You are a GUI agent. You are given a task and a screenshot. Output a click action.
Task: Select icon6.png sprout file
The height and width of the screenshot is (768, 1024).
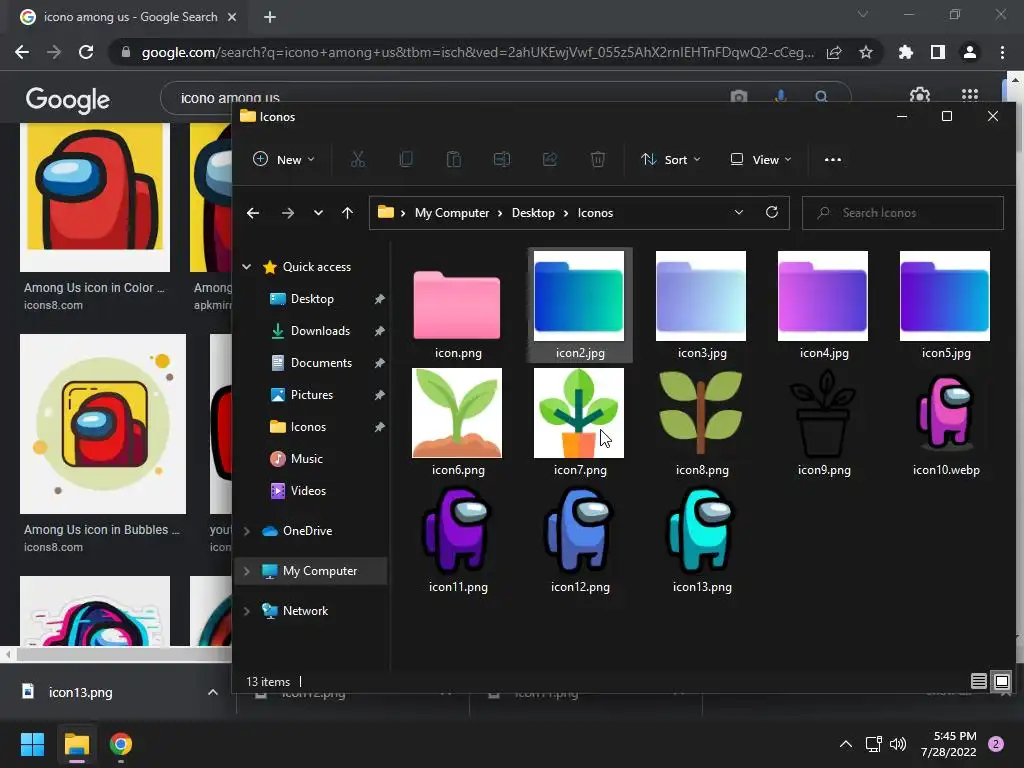pos(457,423)
